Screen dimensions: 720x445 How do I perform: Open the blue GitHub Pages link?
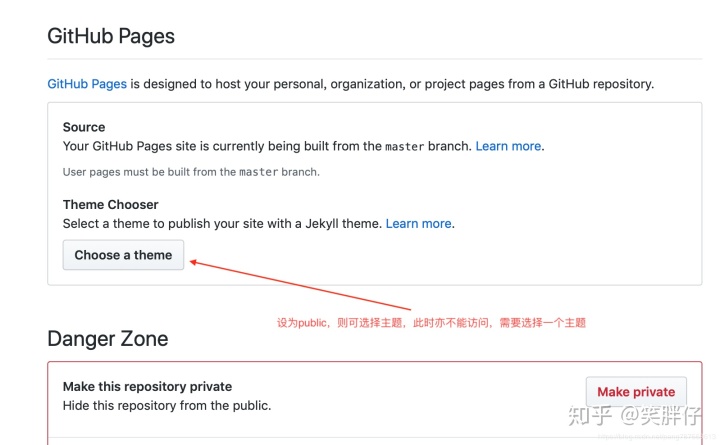[87, 84]
